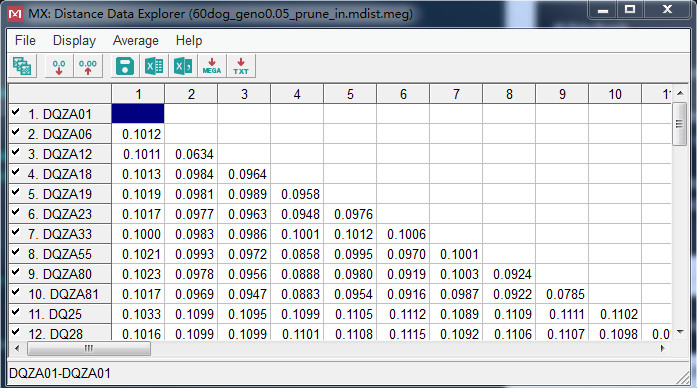697x388 pixels.
Task: Click the vertical scrollbar thumb
Action: click(x=679, y=124)
